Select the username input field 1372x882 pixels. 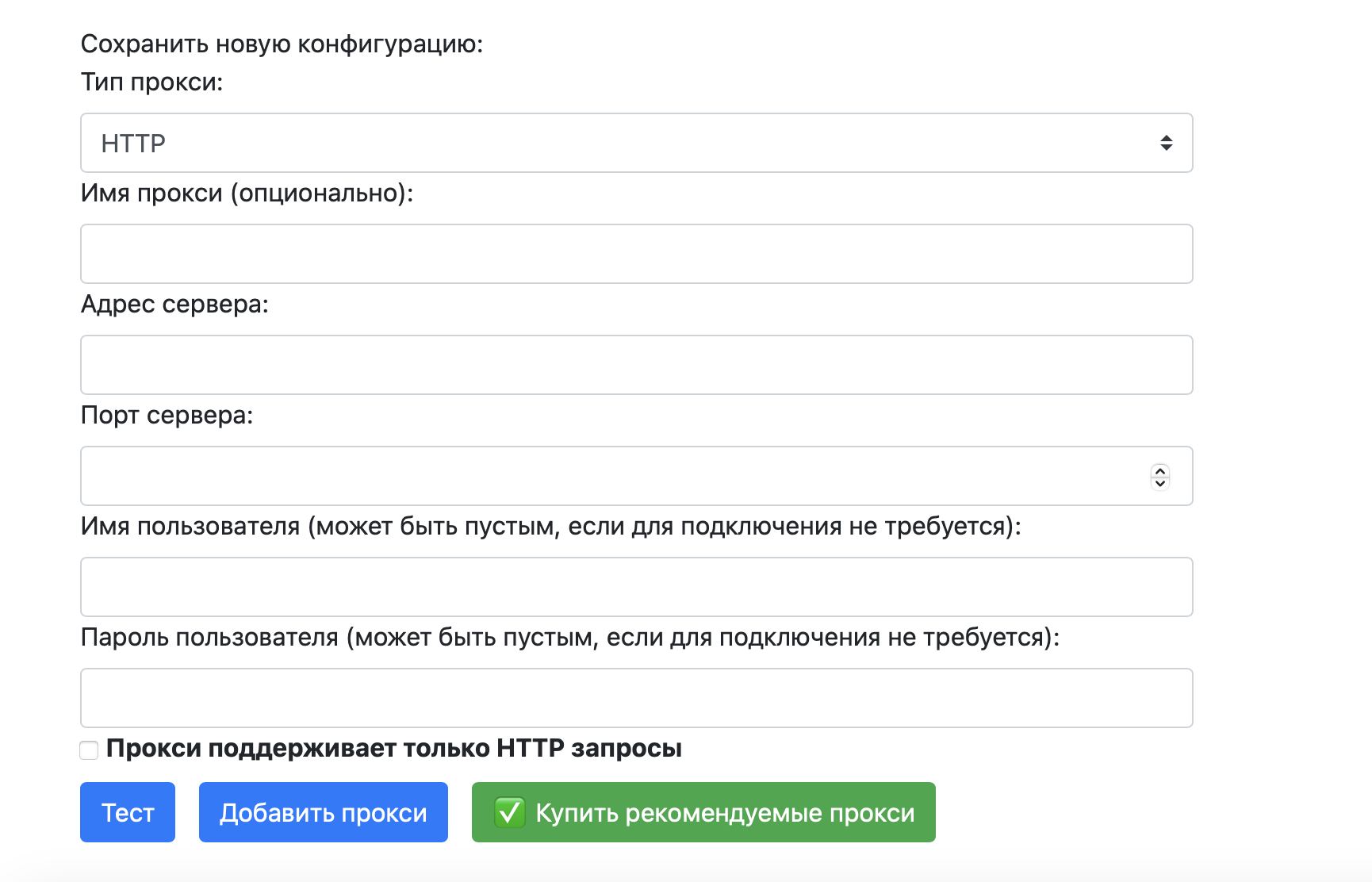634,587
